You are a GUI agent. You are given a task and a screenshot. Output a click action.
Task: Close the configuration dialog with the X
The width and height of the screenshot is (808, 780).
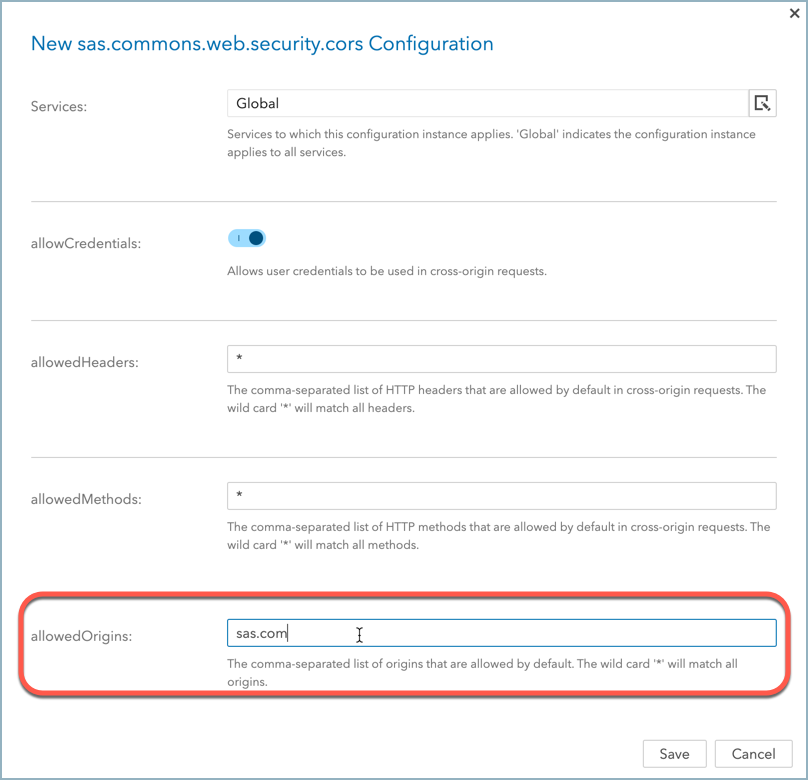pyautogui.click(x=795, y=13)
